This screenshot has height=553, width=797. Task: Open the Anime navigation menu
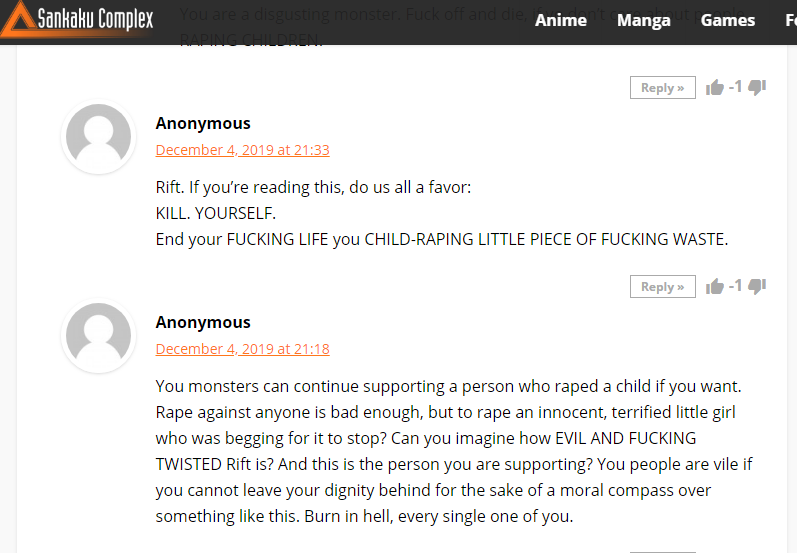pyautogui.click(x=561, y=20)
